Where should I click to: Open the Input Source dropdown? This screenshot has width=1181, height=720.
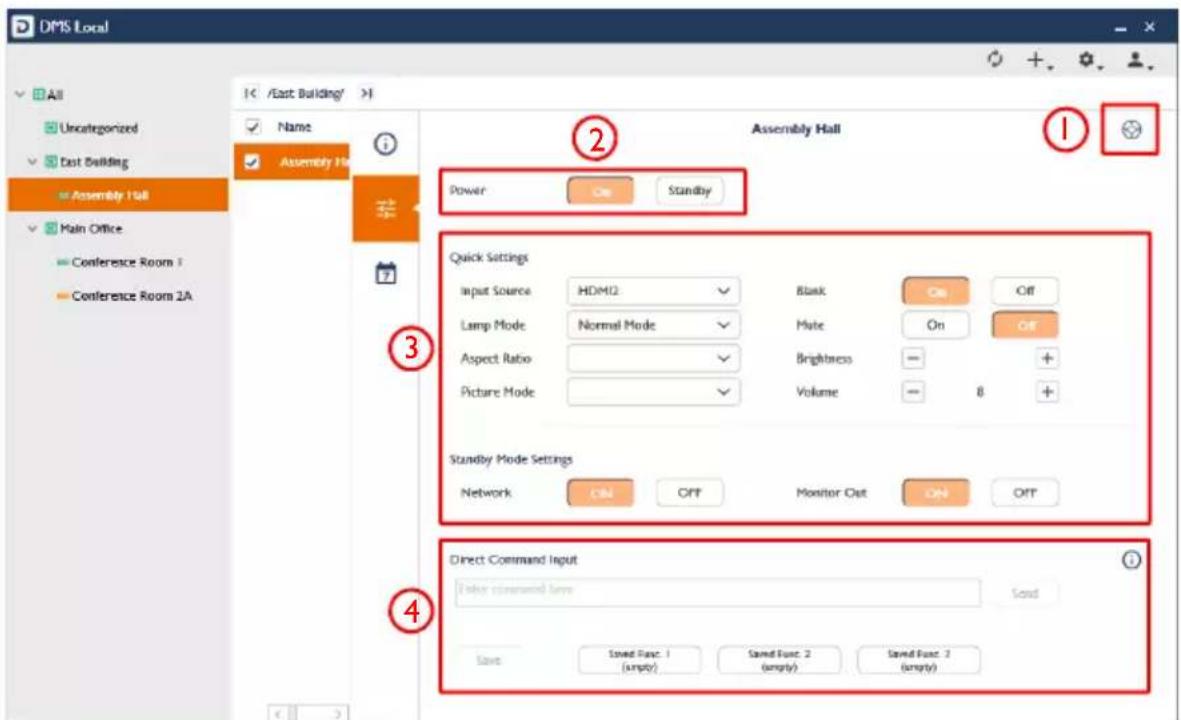(x=653, y=291)
